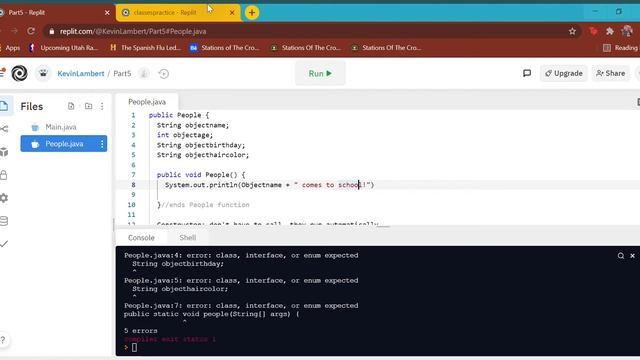Open The Spanish Flu Led... bookmark
Image resolution: width=640 pixels, height=360 pixels.
(x=145, y=48)
